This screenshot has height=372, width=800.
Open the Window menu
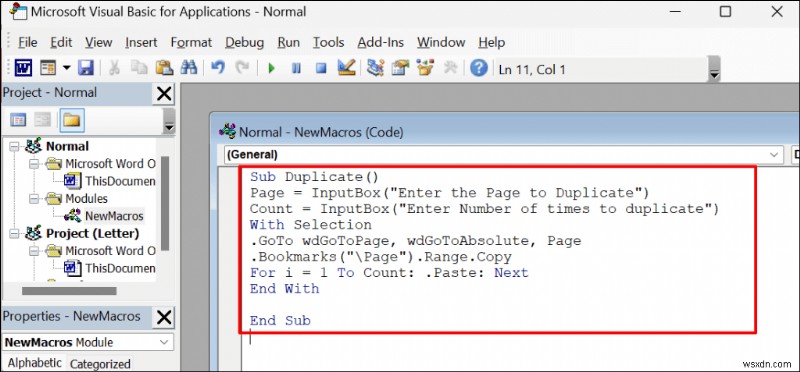441,42
